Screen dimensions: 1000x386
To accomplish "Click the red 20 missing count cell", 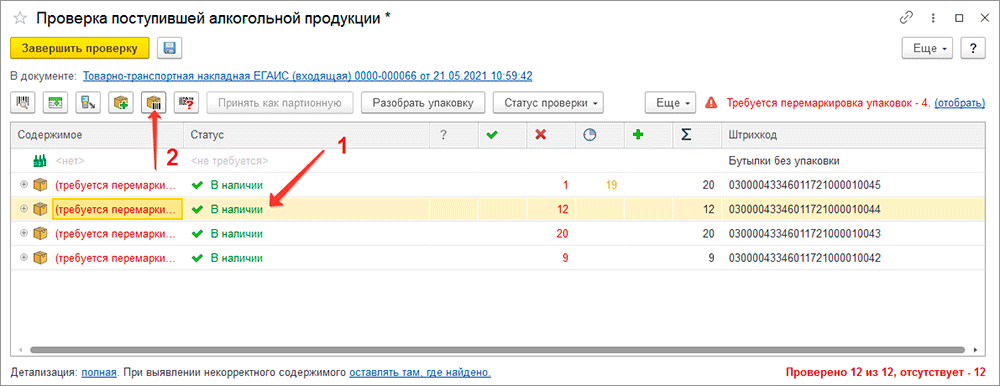I will [x=552, y=234].
